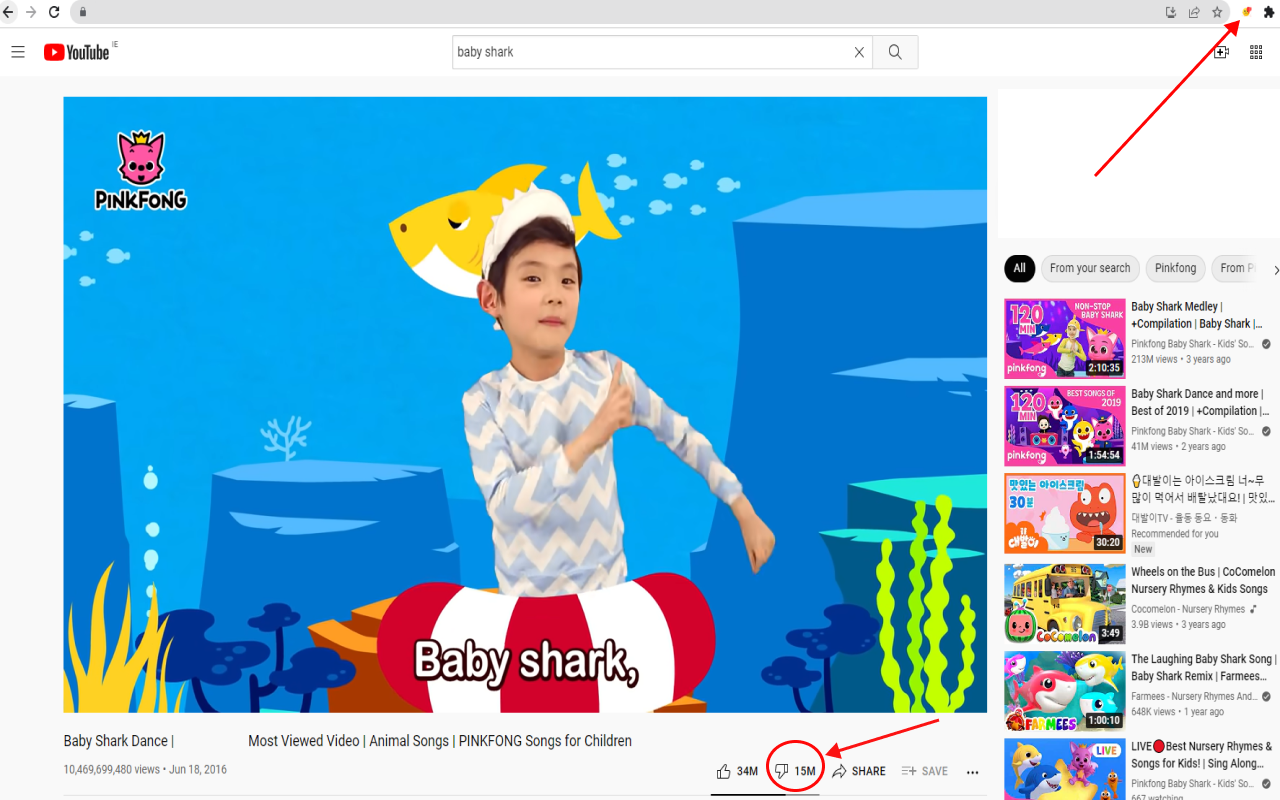Click the Jun 18, 2016 upload date
This screenshot has height=800, width=1280.
198,770
